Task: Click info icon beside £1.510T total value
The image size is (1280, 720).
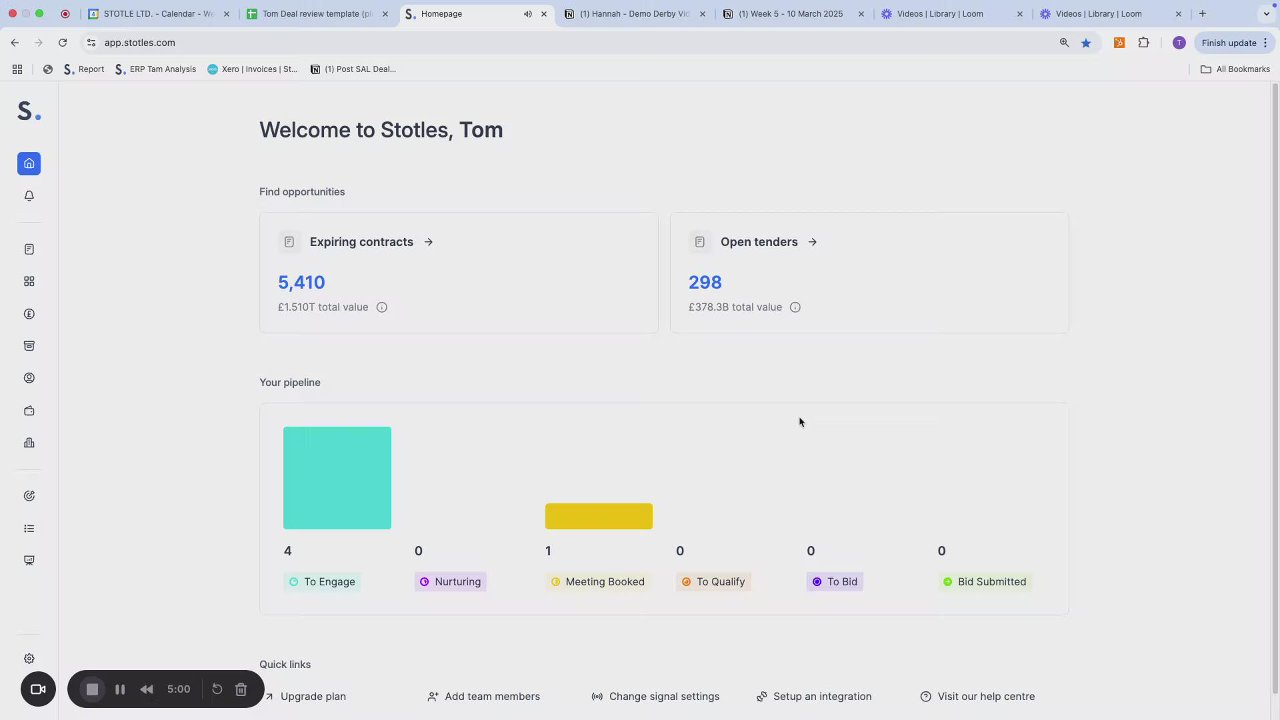Action: [381, 307]
